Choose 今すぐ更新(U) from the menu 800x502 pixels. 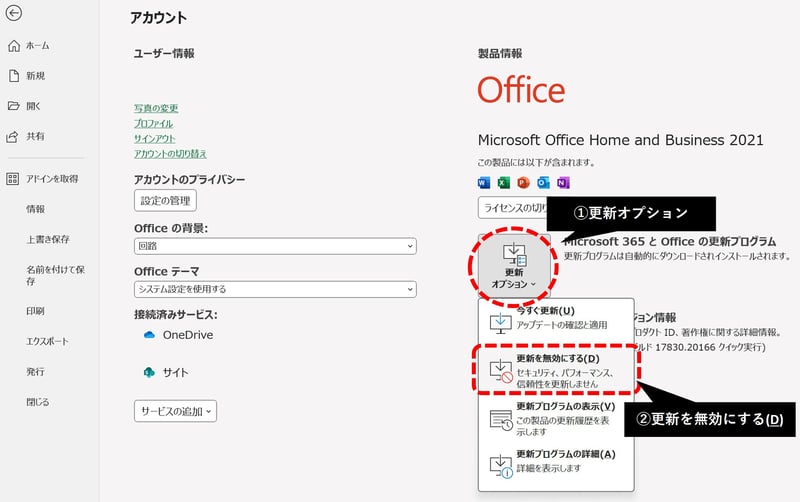pyautogui.click(x=556, y=321)
